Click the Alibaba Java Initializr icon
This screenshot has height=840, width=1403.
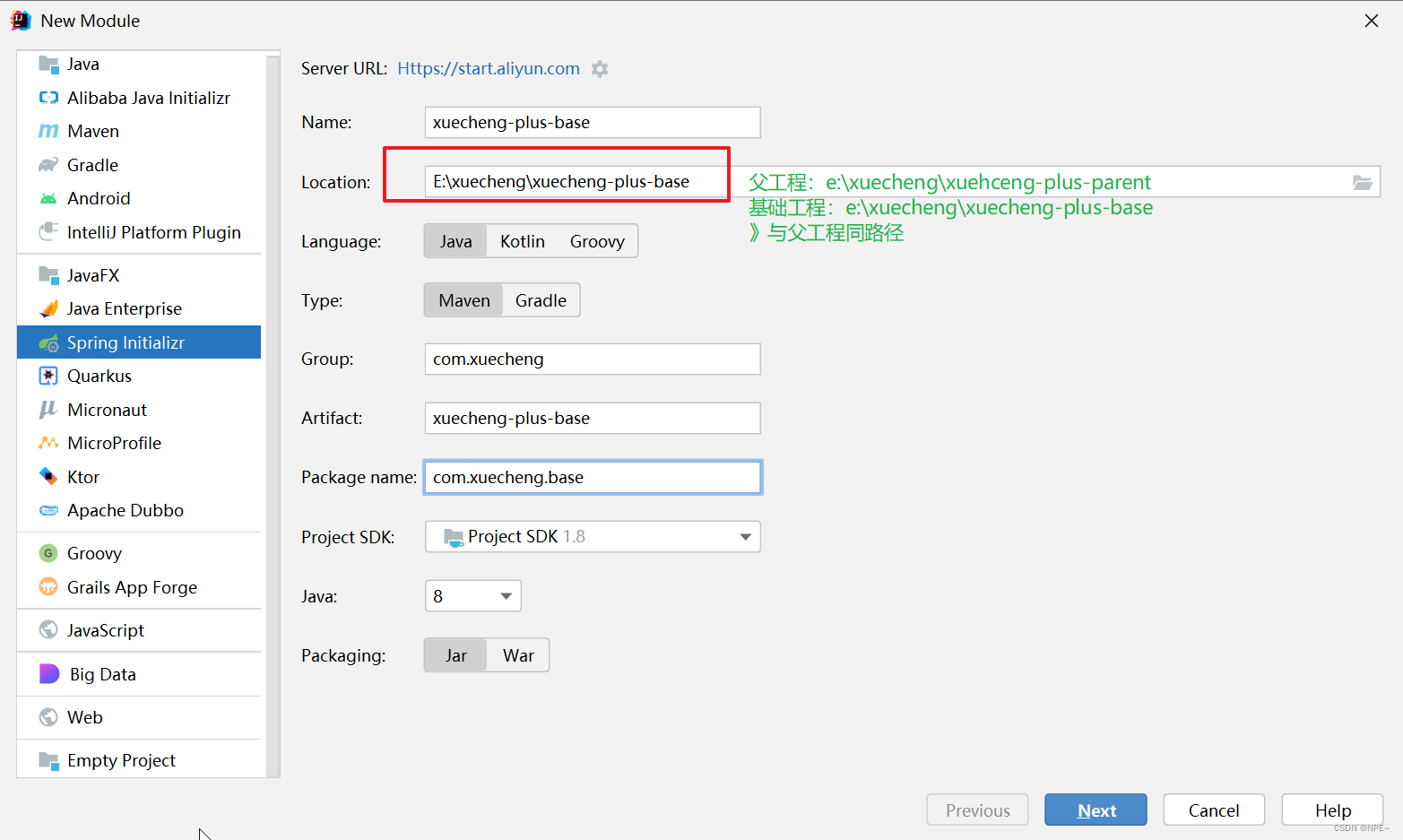48,98
